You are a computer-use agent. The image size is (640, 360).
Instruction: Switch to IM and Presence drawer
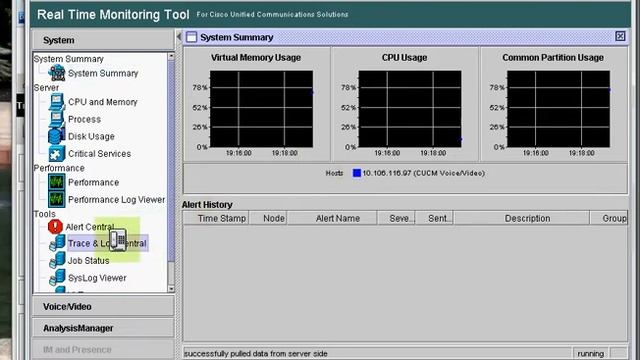point(103,350)
